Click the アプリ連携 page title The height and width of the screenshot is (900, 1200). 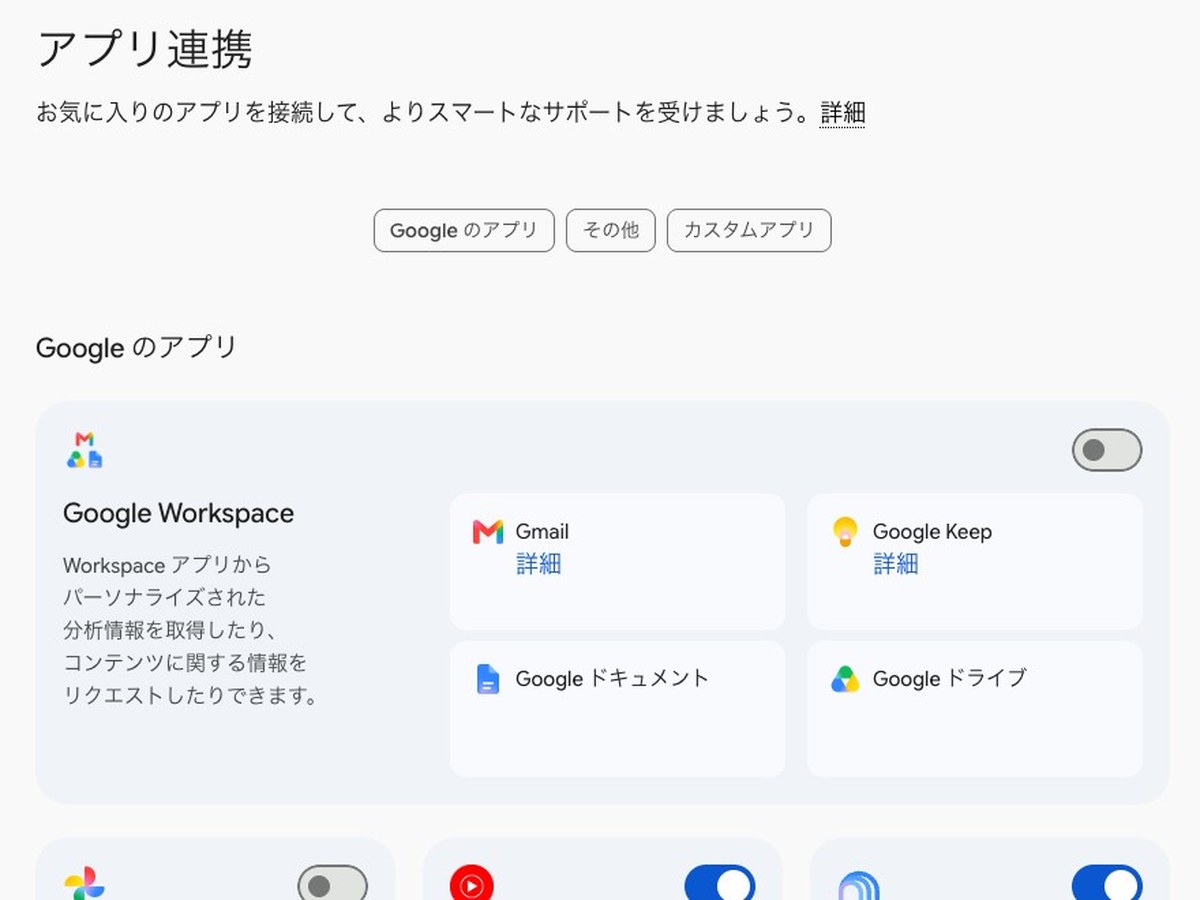144,49
